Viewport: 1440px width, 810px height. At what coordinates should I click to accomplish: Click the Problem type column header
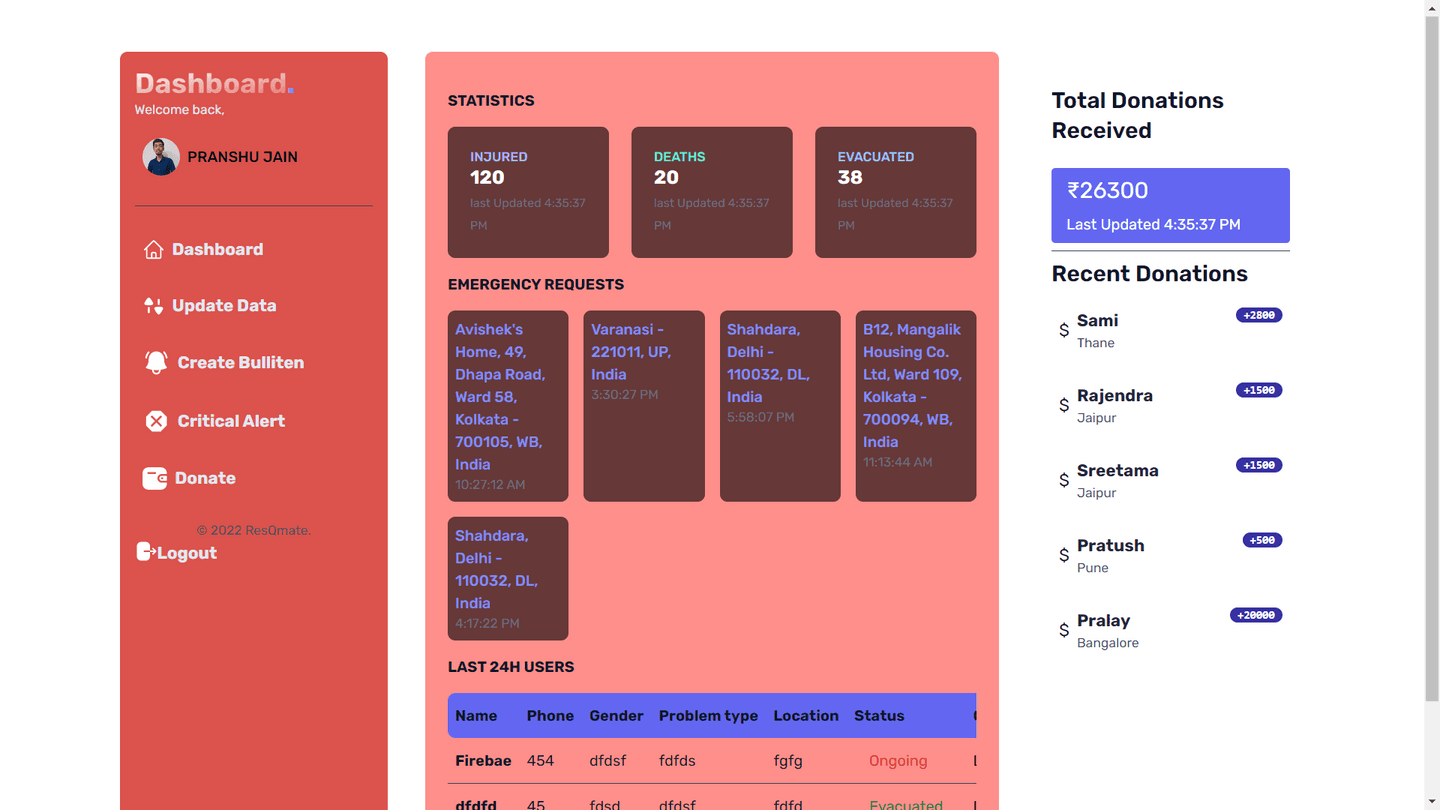coord(708,716)
